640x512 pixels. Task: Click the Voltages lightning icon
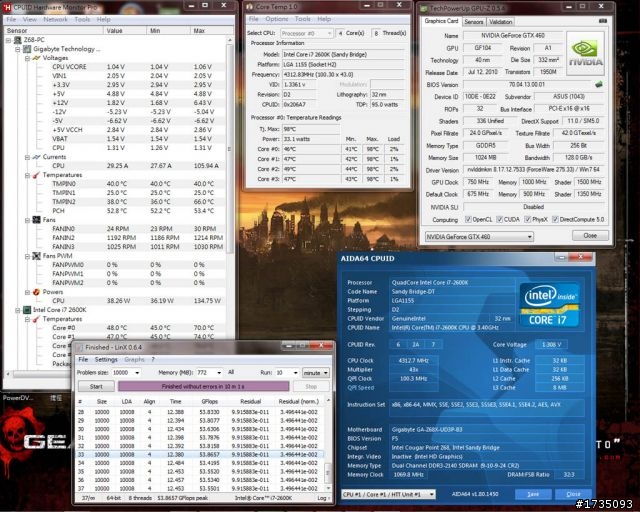36,58
